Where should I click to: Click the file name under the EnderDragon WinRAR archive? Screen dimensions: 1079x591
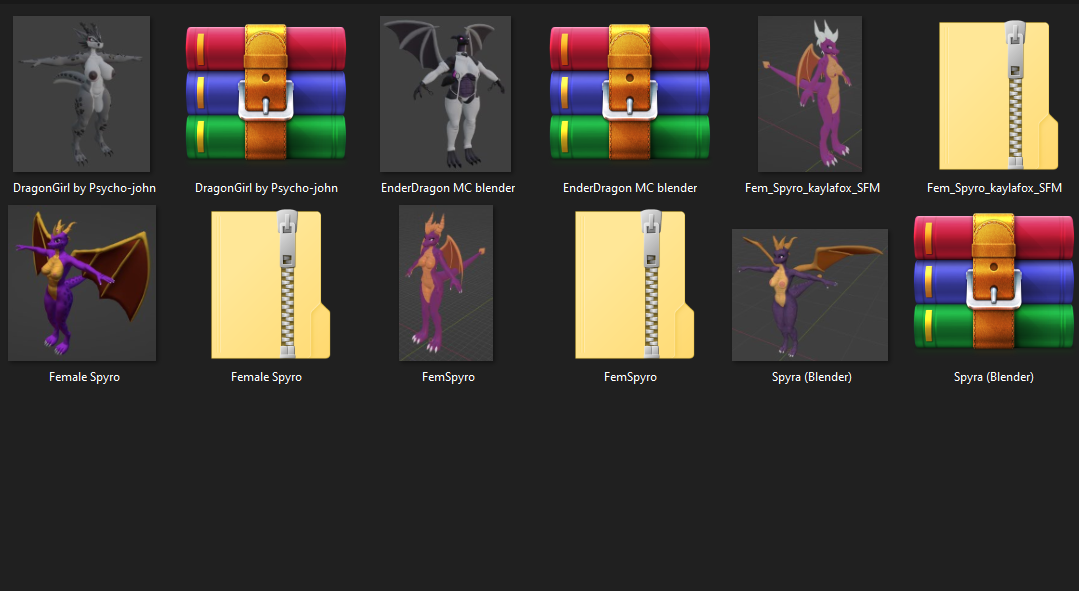[x=630, y=188]
